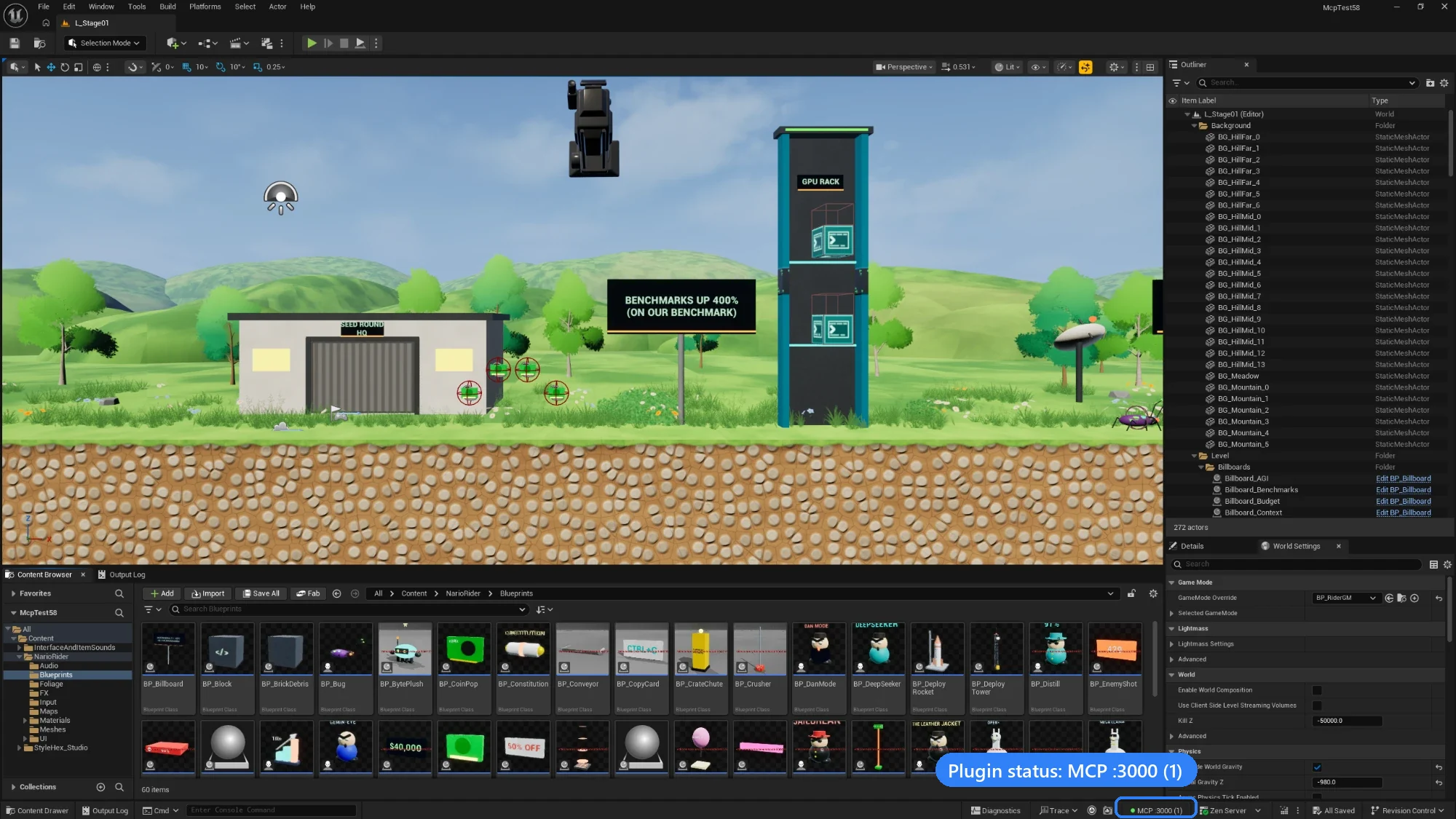Toggle Outliner visibility eye column header
The height and width of the screenshot is (819, 1456).
click(1172, 100)
